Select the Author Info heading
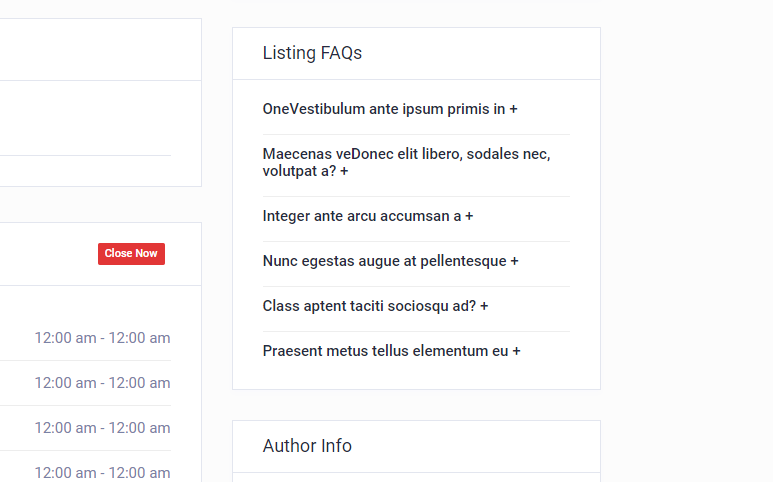 [307, 446]
